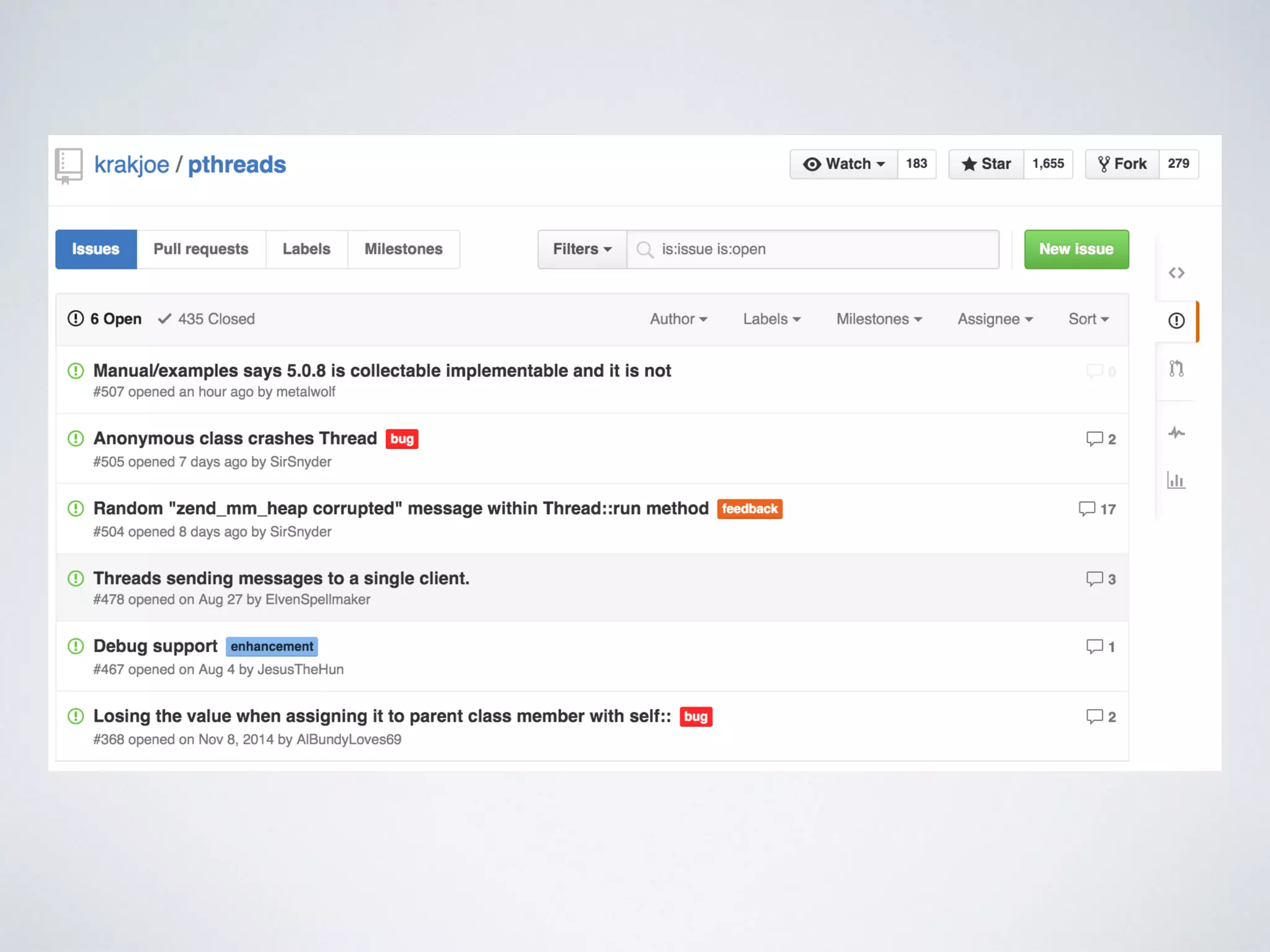Filter by the blue enhancement label
This screenshot has width=1270, height=952.
pyautogui.click(x=272, y=646)
